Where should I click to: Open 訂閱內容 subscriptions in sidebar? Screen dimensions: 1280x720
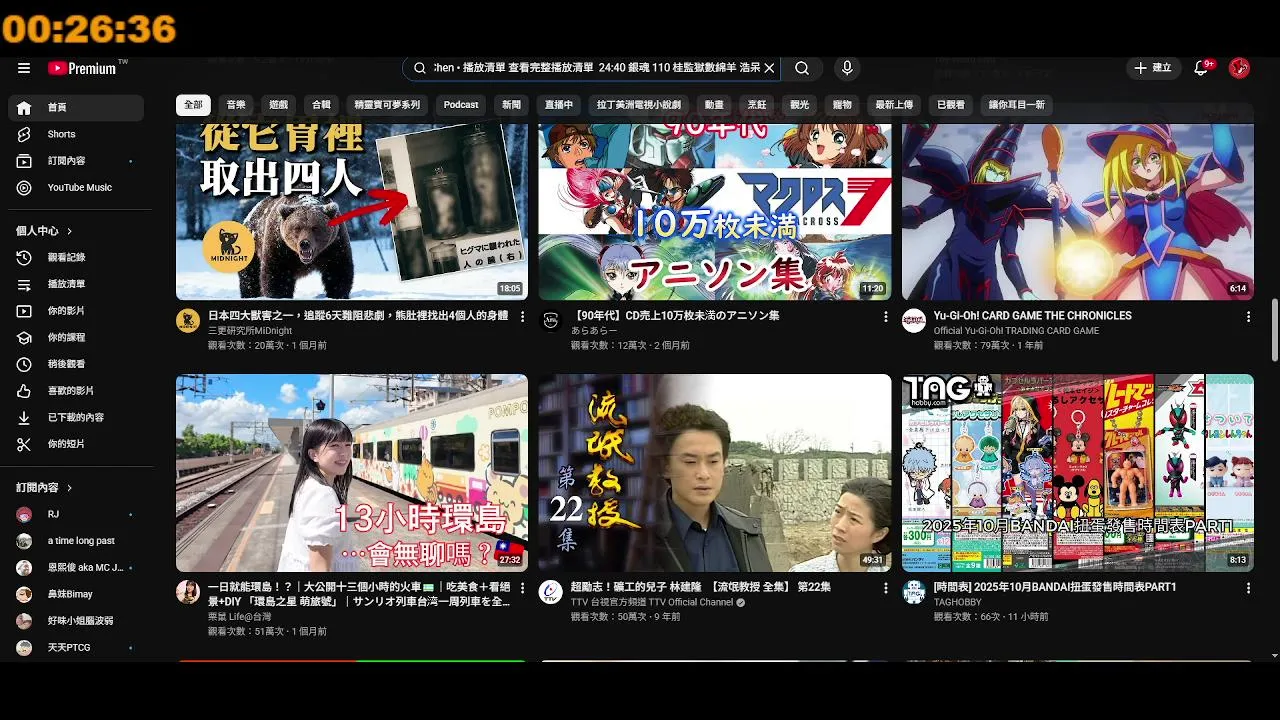[x=76, y=161]
